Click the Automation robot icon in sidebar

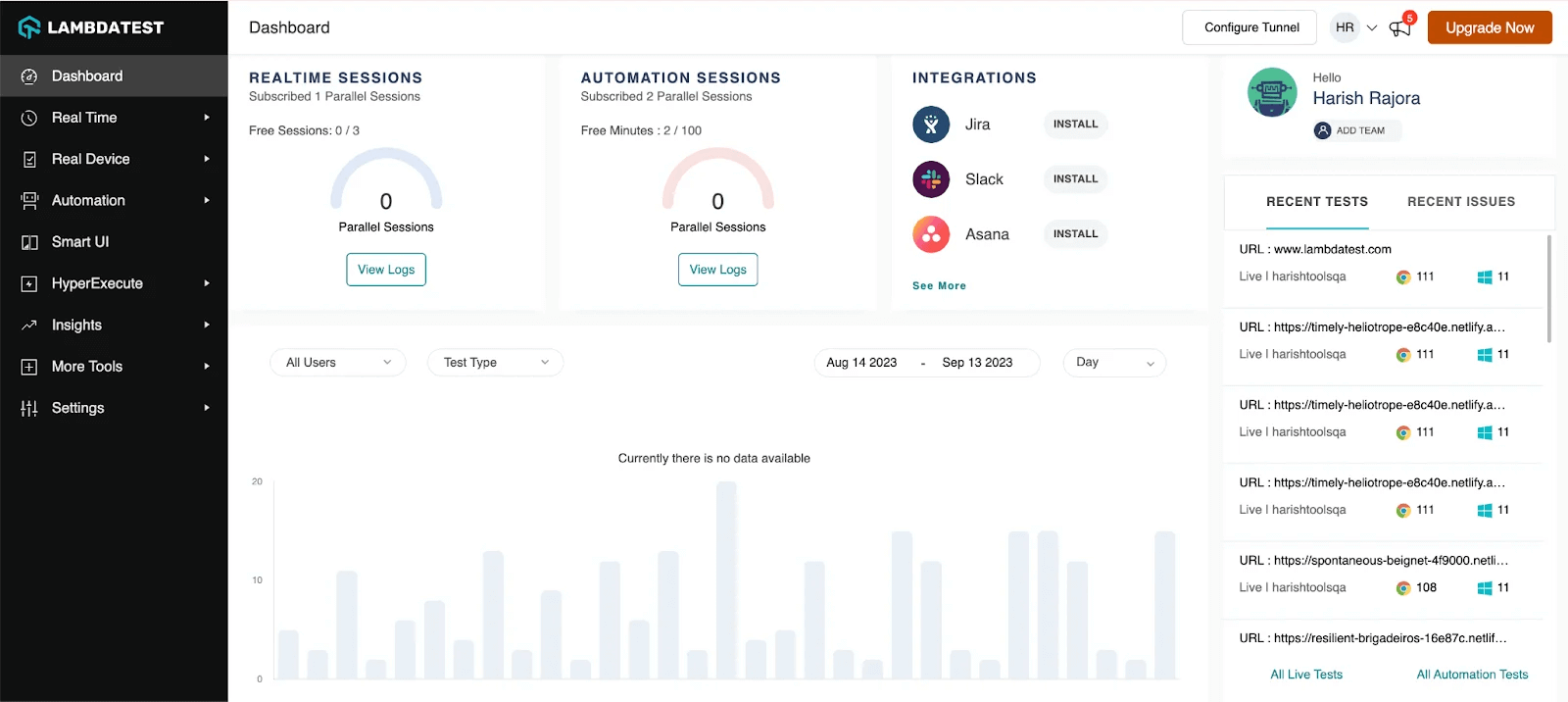pos(29,200)
